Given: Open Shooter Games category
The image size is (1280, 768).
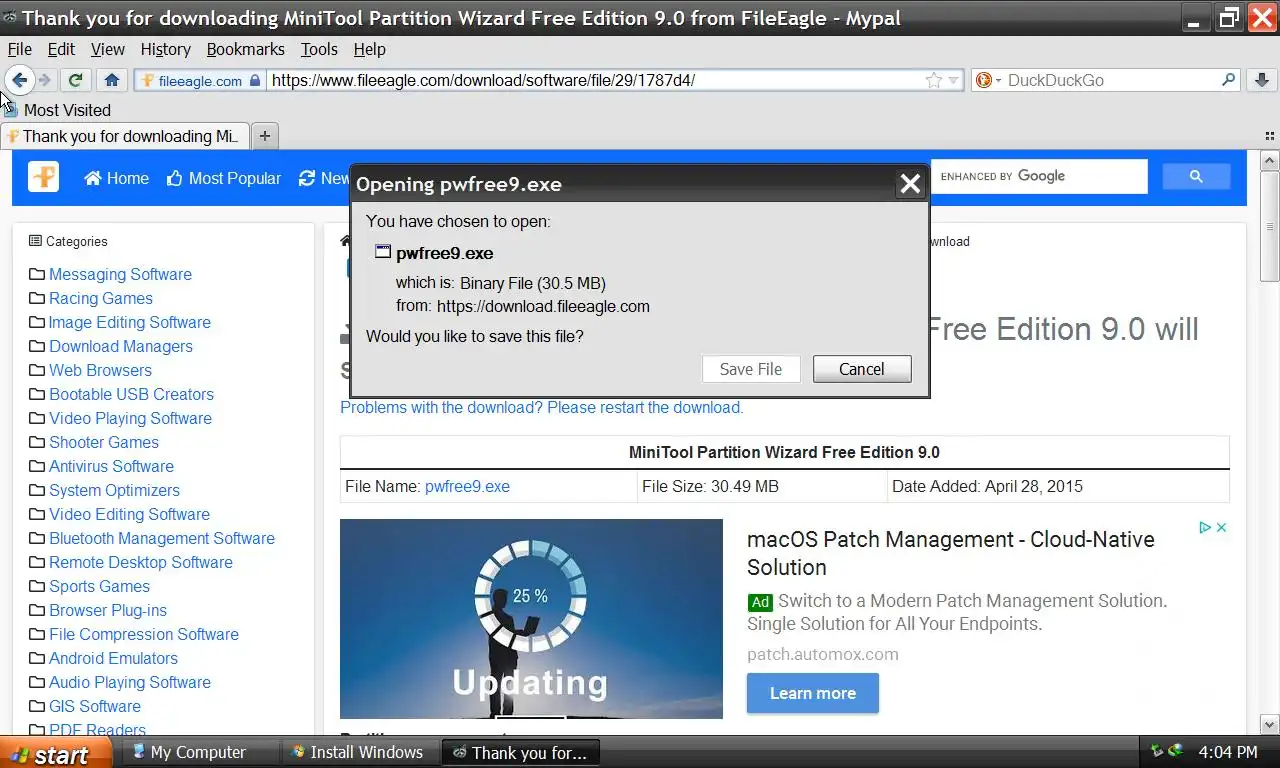Looking at the screenshot, I should [x=104, y=442].
